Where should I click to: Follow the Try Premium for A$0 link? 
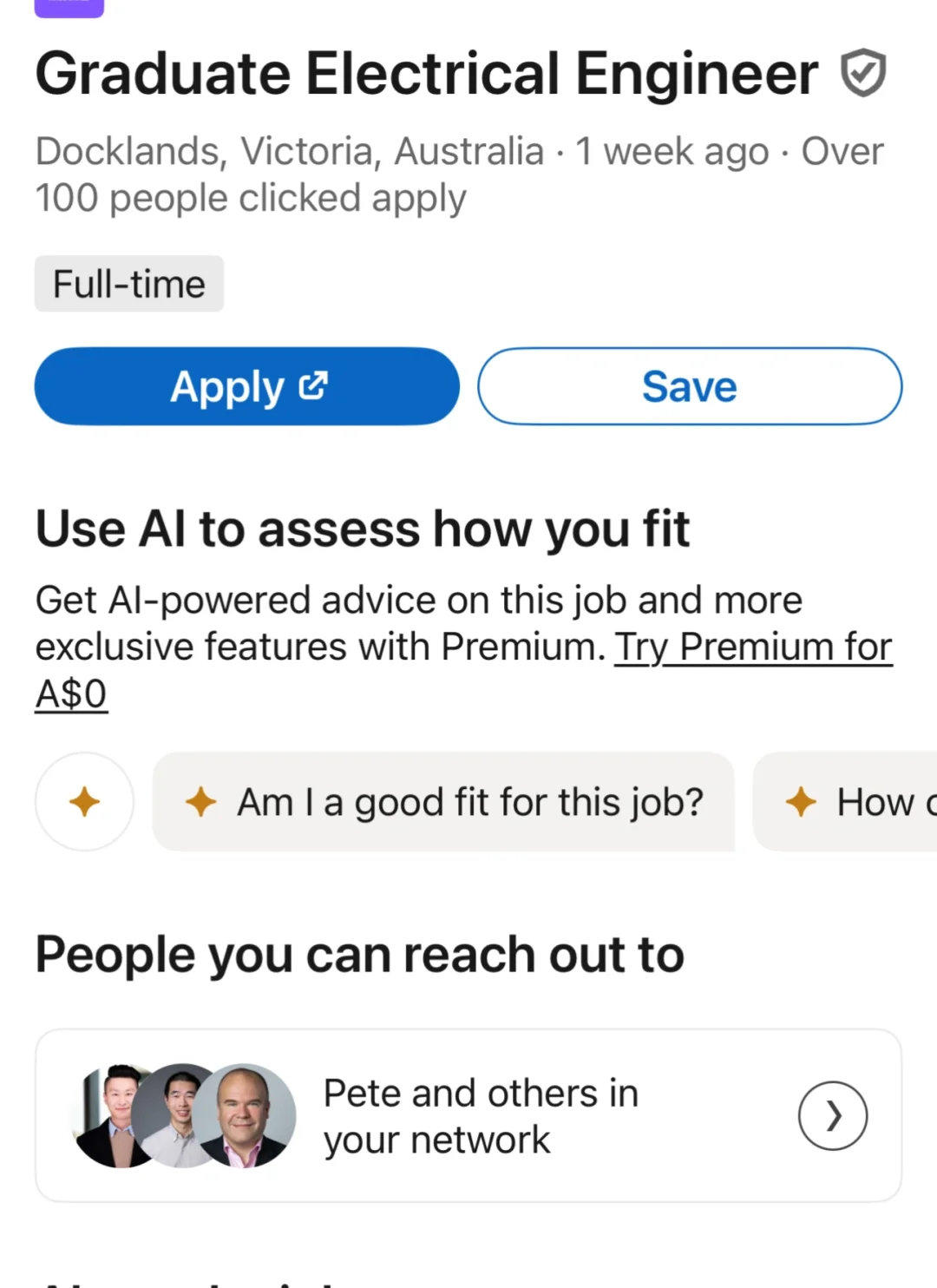tap(753, 647)
